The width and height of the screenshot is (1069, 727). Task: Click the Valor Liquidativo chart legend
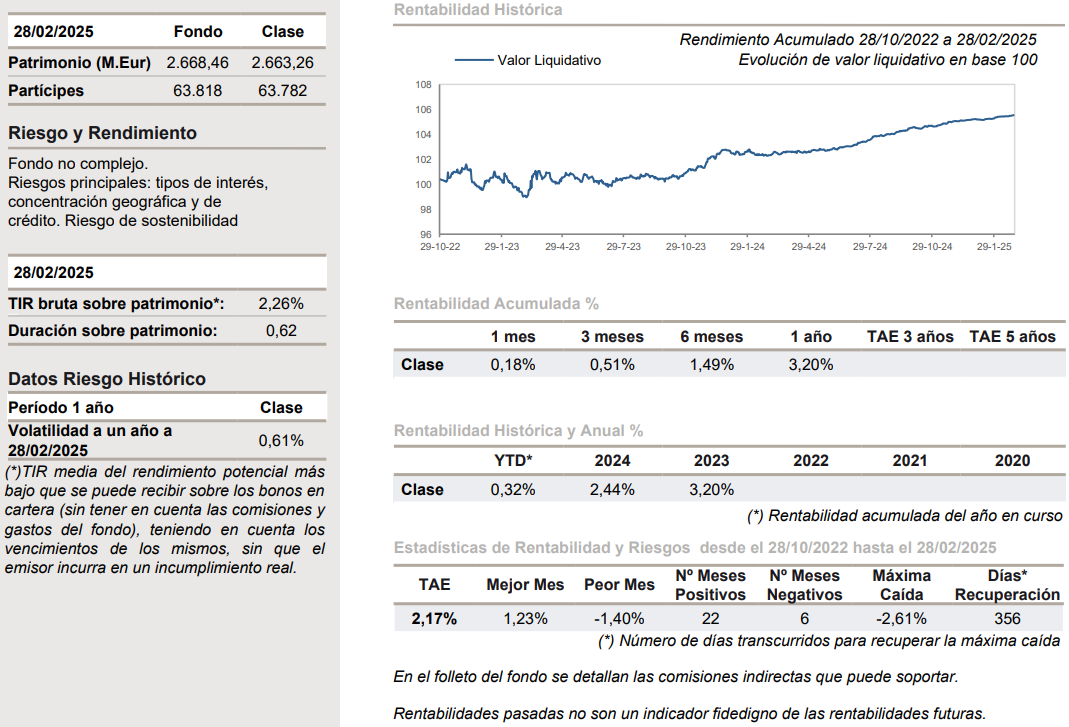[x=528, y=60]
